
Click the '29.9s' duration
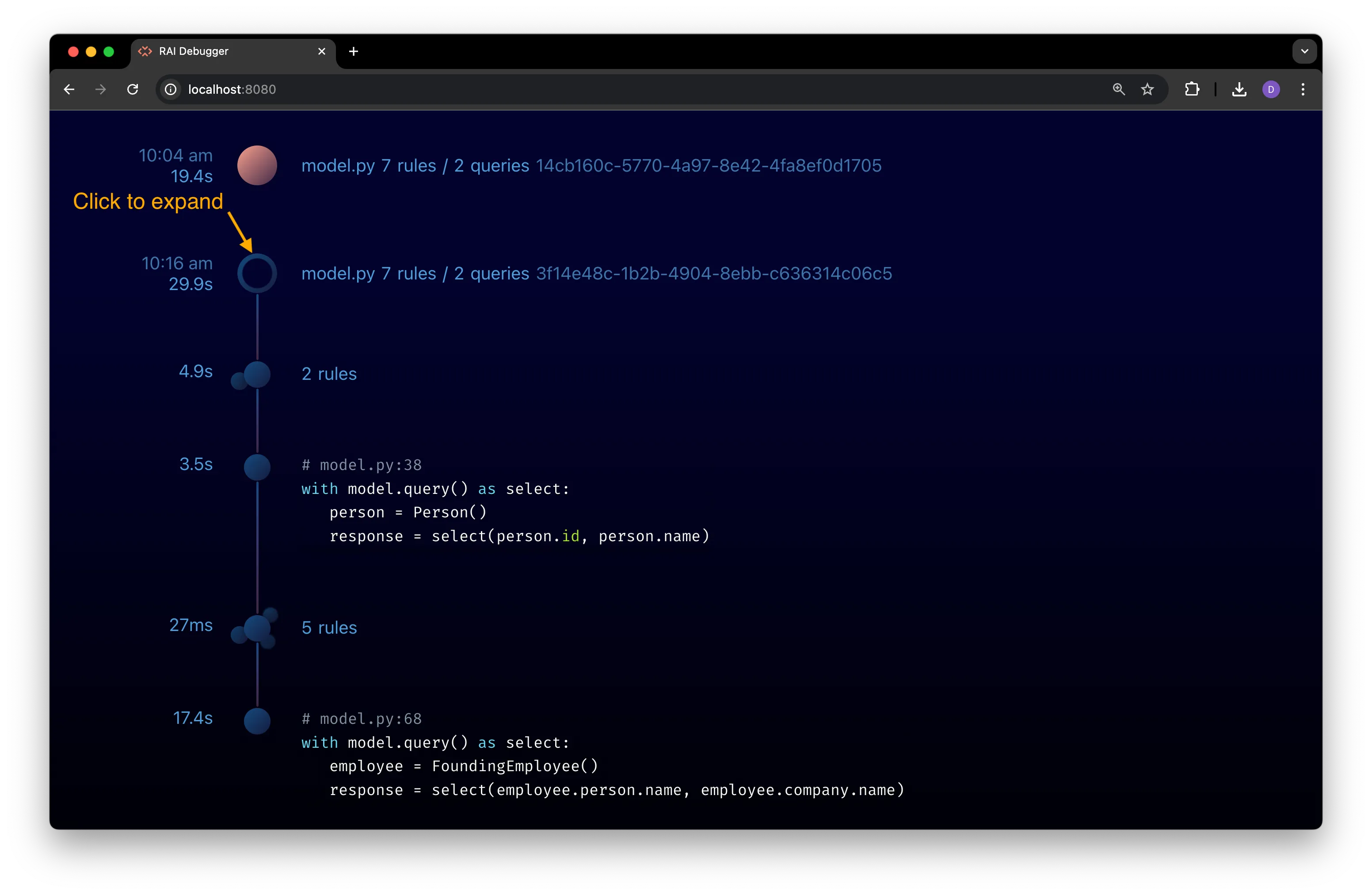click(x=191, y=284)
